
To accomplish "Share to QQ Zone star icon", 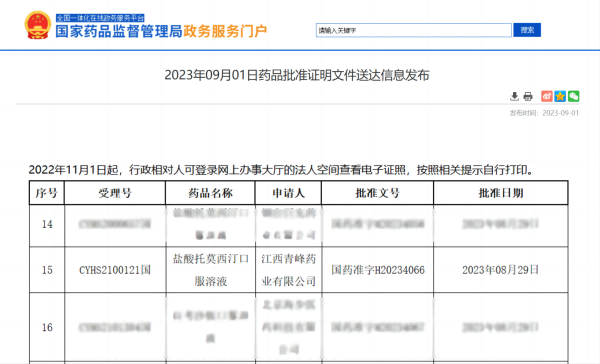I will point(560,96).
